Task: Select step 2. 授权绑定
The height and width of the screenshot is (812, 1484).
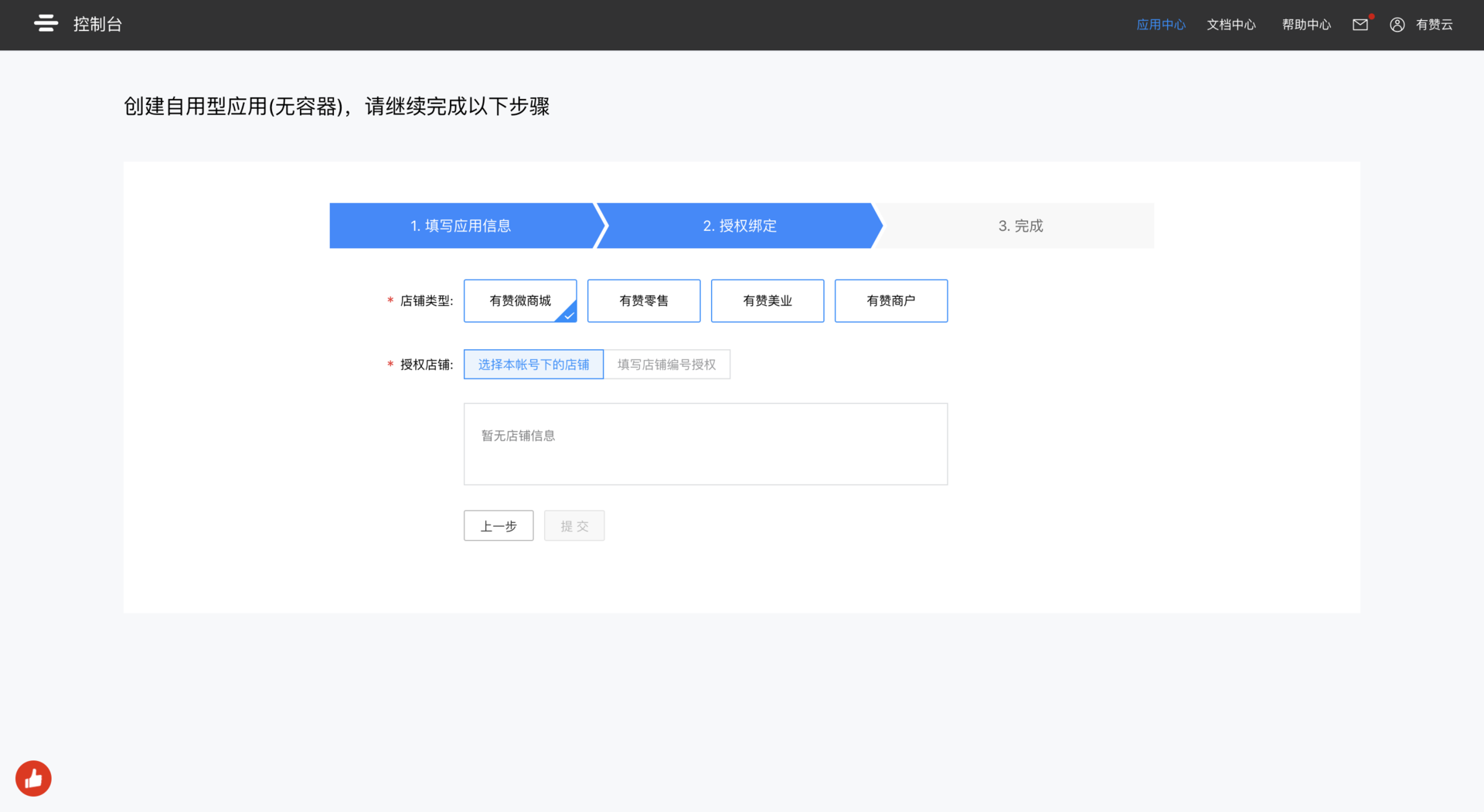Action: [x=740, y=226]
